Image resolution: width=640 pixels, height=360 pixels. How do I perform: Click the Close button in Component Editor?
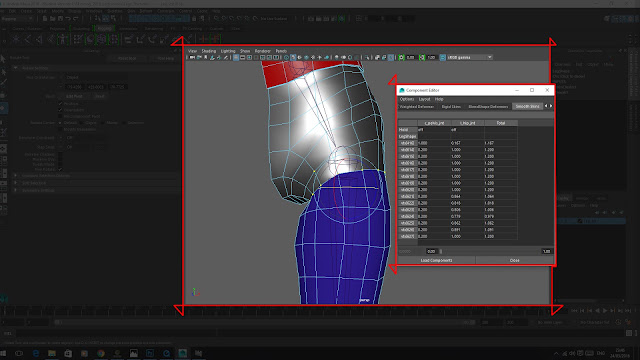tap(514, 260)
